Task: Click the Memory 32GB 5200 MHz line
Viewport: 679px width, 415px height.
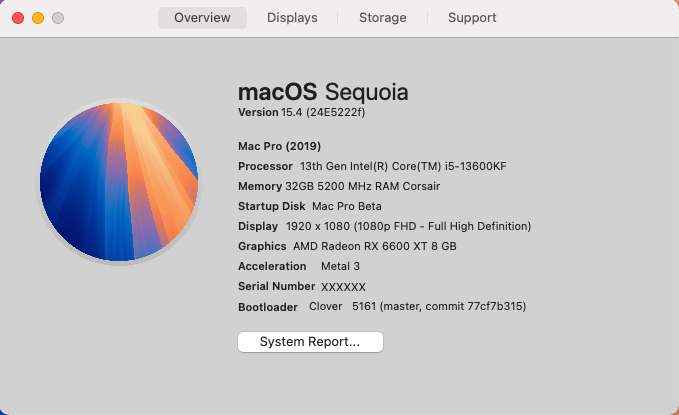Action: tap(339, 186)
